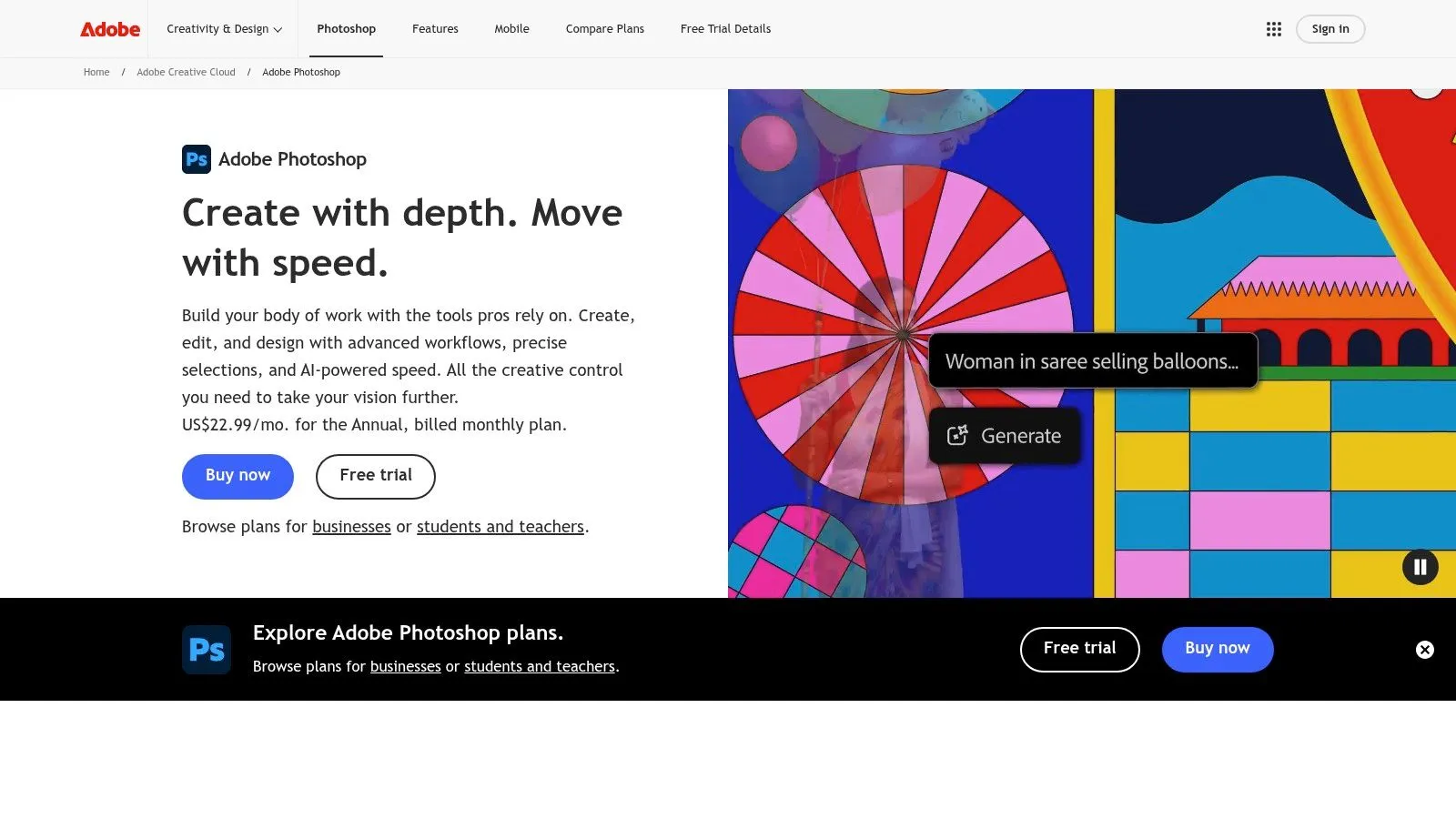Click the 'Woman in saree selling balloons...' prompt
This screenshot has width=1456, height=819.
(1093, 361)
